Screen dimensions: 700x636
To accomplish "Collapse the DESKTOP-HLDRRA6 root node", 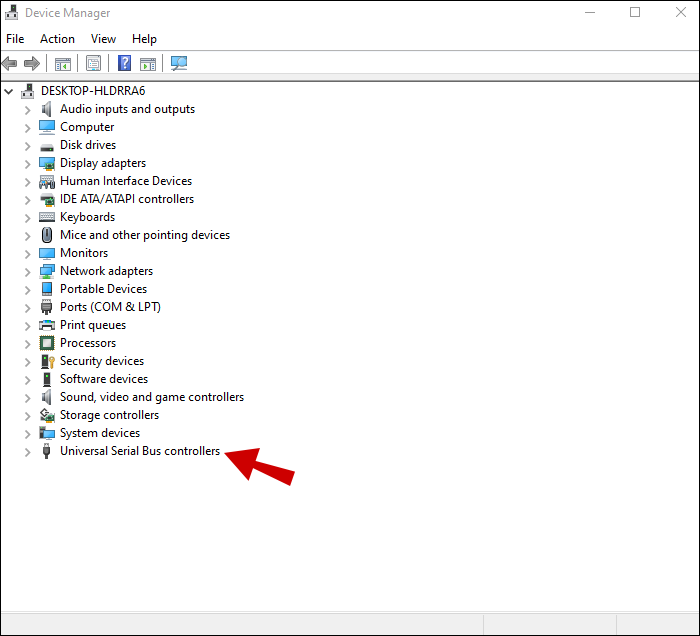I will tap(8, 91).
